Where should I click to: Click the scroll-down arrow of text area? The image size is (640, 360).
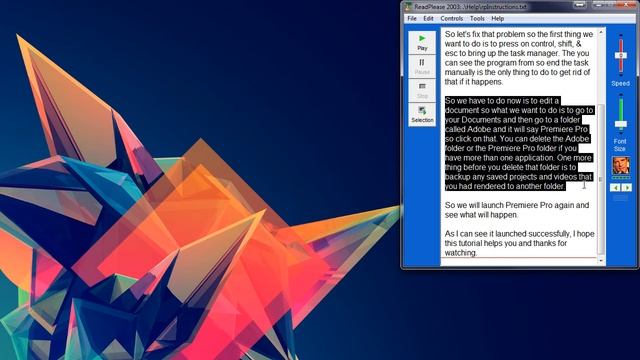click(x=601, y=260)
